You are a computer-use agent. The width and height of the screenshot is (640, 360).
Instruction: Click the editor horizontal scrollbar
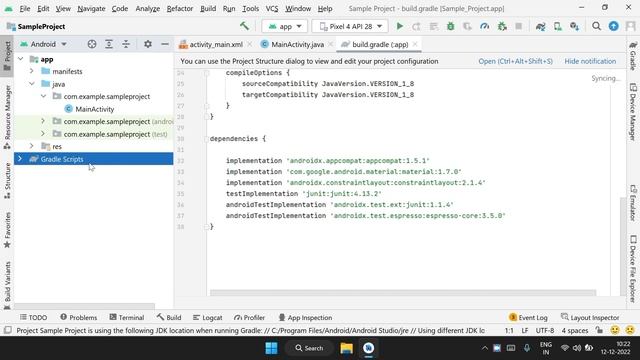coord(402,293)
